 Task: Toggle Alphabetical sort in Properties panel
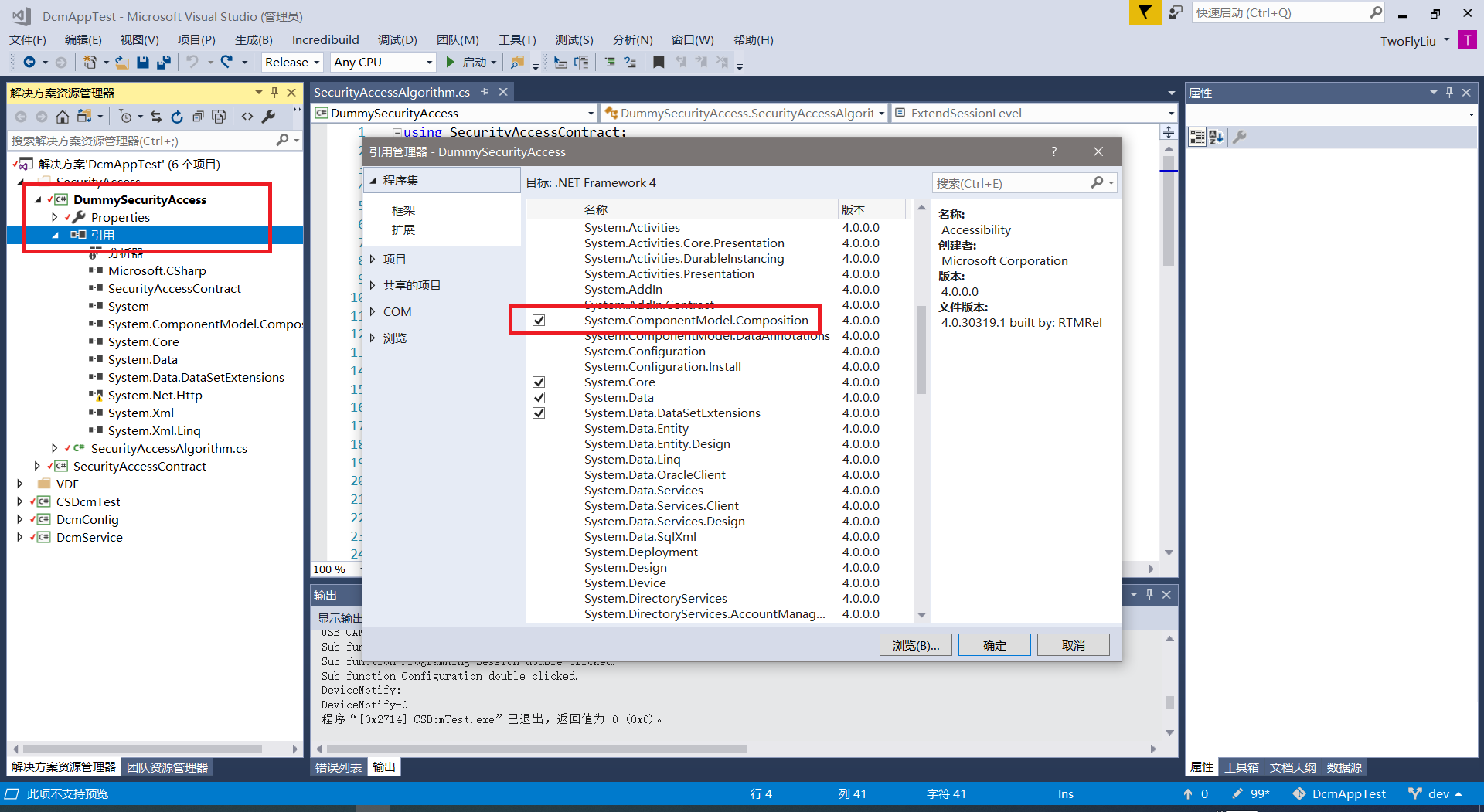tap(1217, 138)
